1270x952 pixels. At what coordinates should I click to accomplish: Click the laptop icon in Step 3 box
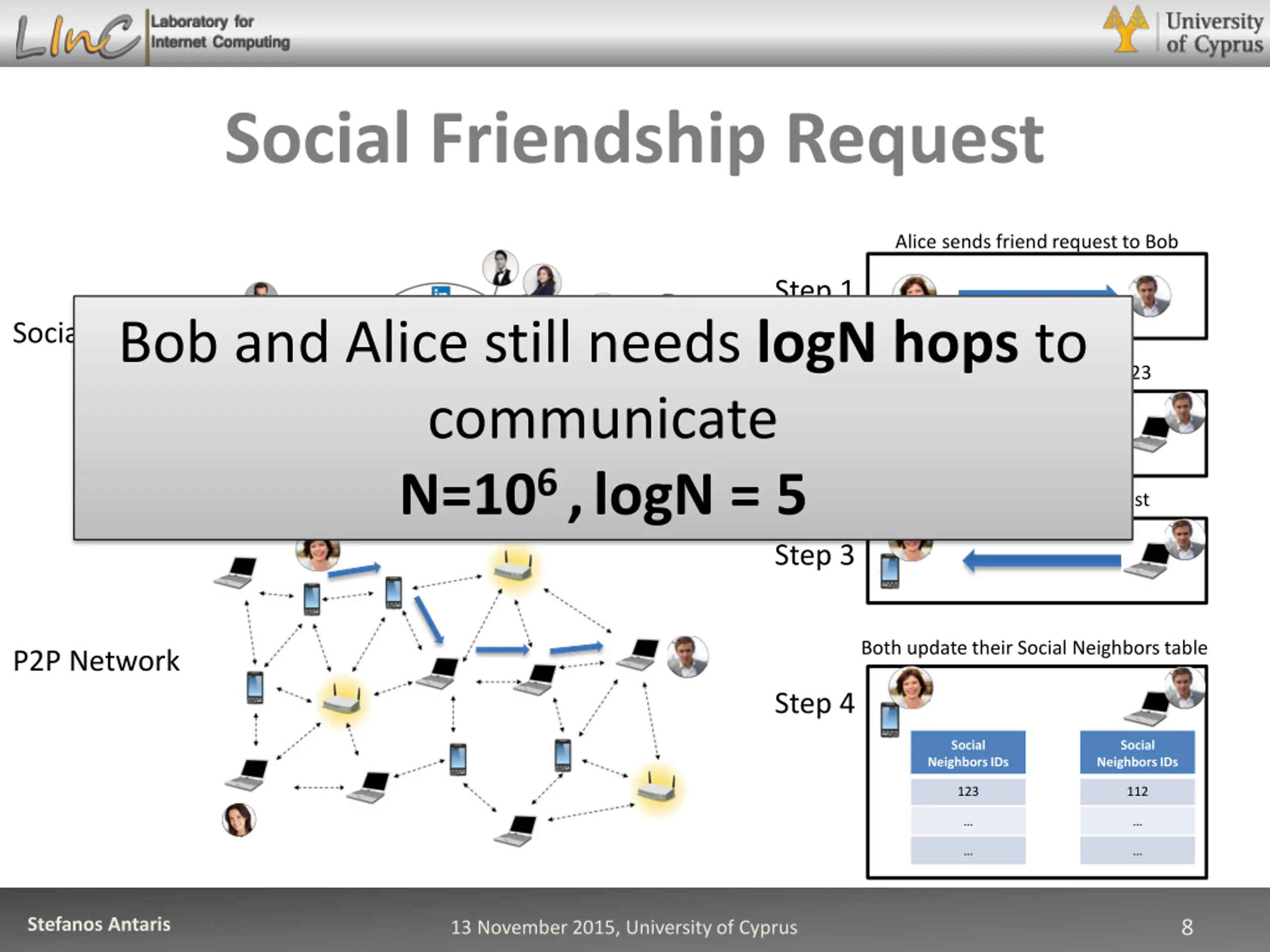(1147, 561)
